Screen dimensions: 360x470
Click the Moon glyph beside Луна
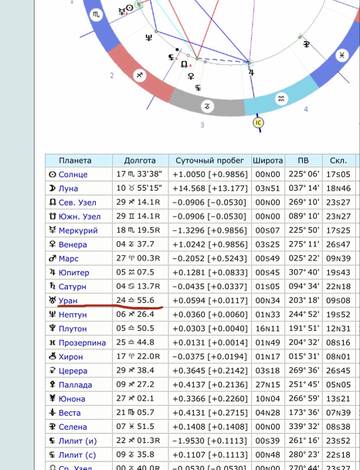click(x=52, y=188)
